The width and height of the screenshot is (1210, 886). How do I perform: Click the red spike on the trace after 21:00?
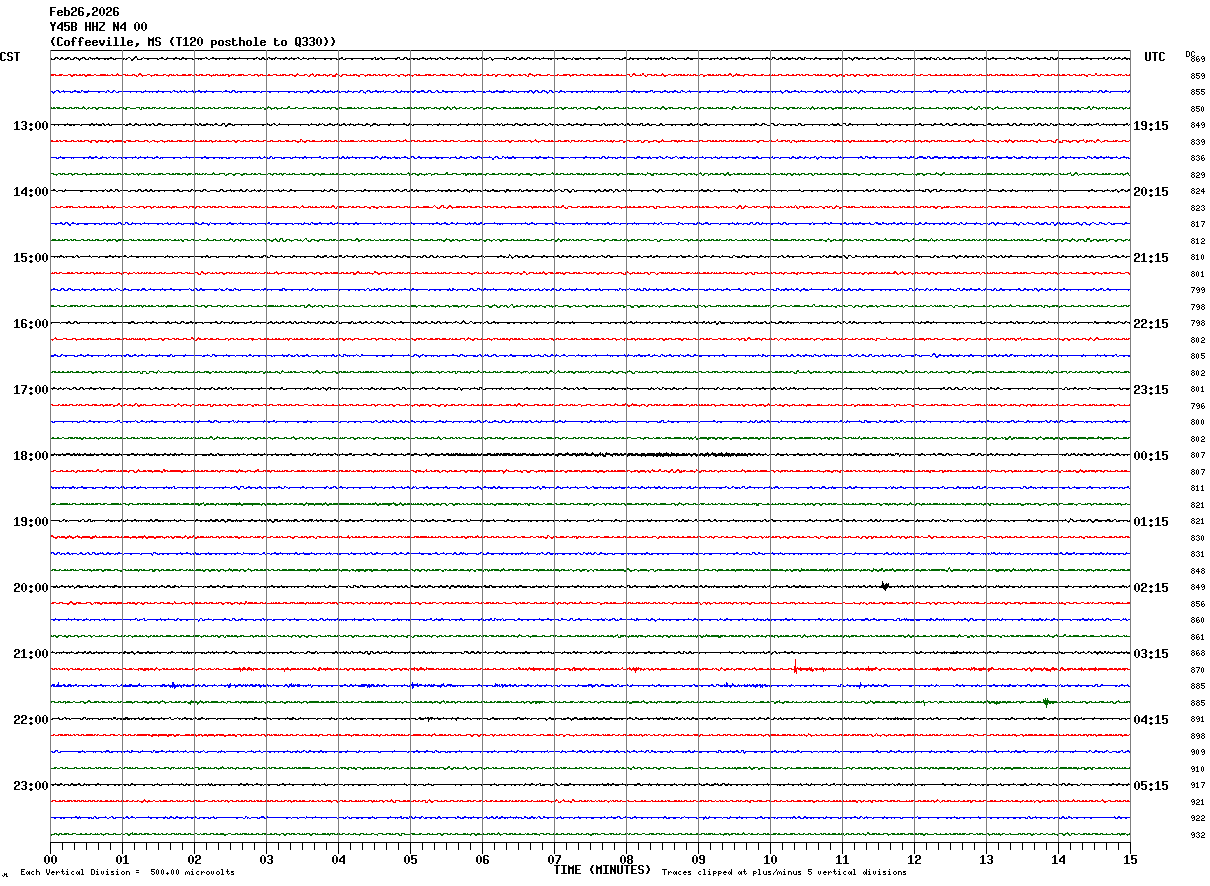click(x=795, y=667)
